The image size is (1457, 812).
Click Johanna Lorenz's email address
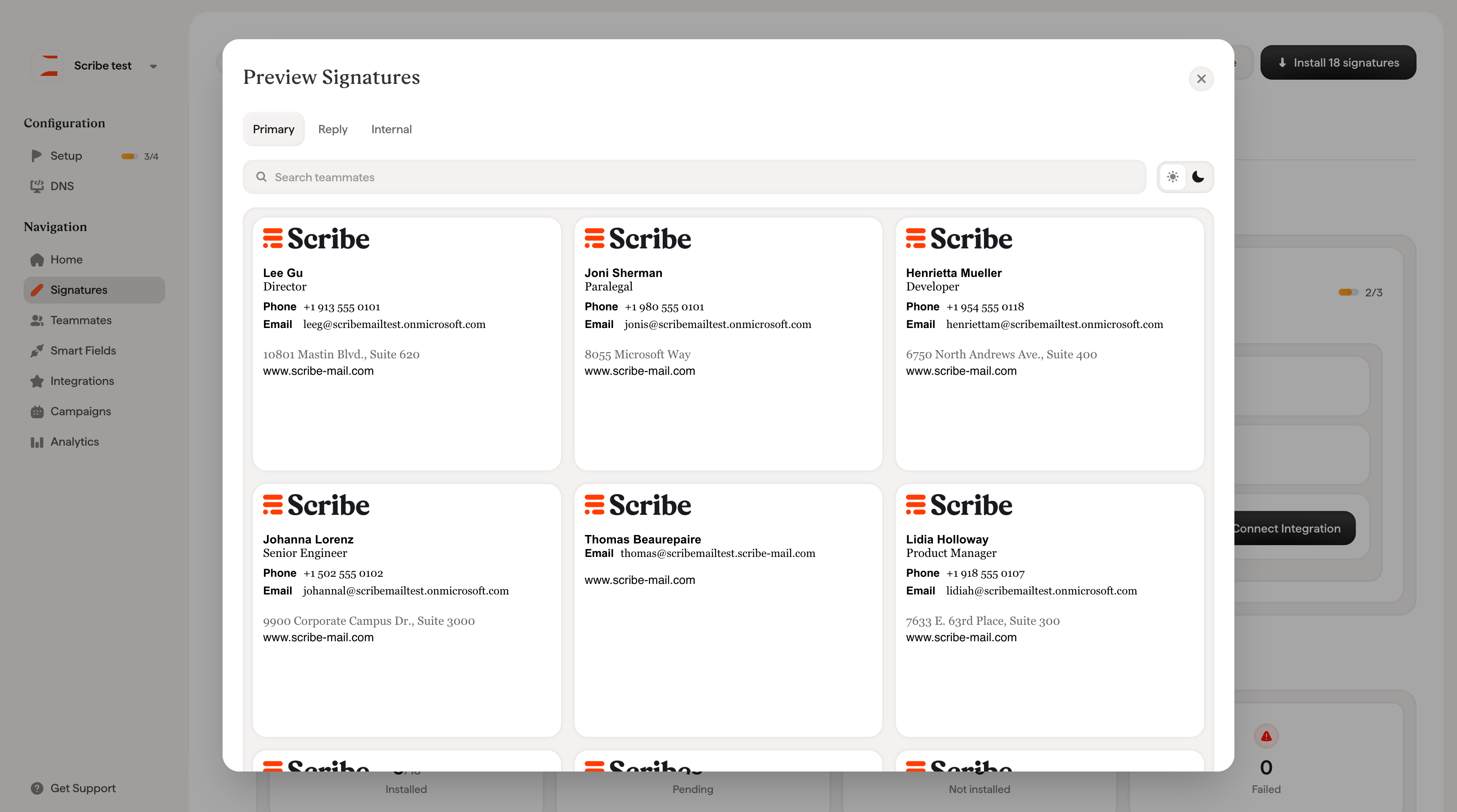[x=406, y=590]
